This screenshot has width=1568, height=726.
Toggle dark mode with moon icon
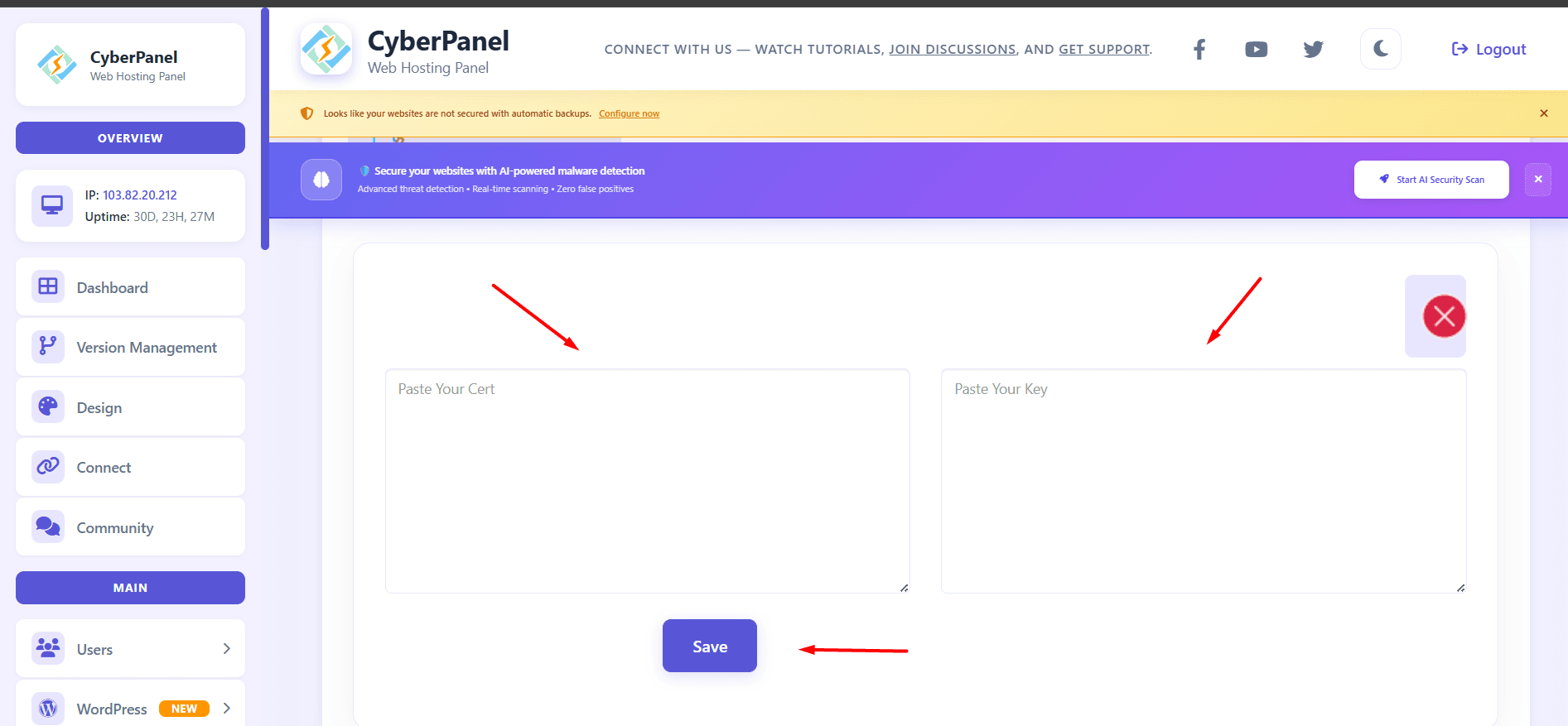point(1380,49)
